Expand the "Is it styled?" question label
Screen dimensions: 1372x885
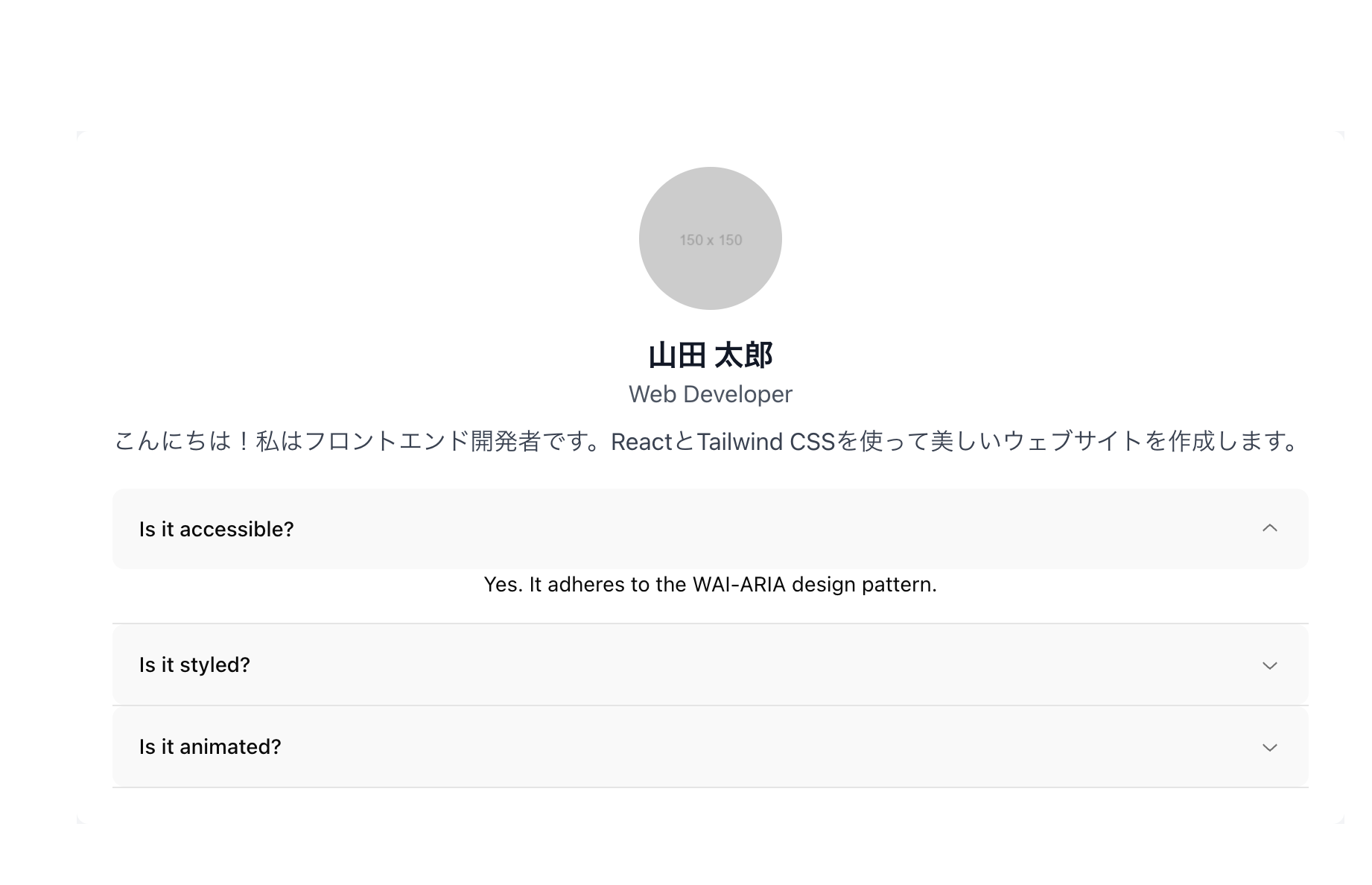194,664
